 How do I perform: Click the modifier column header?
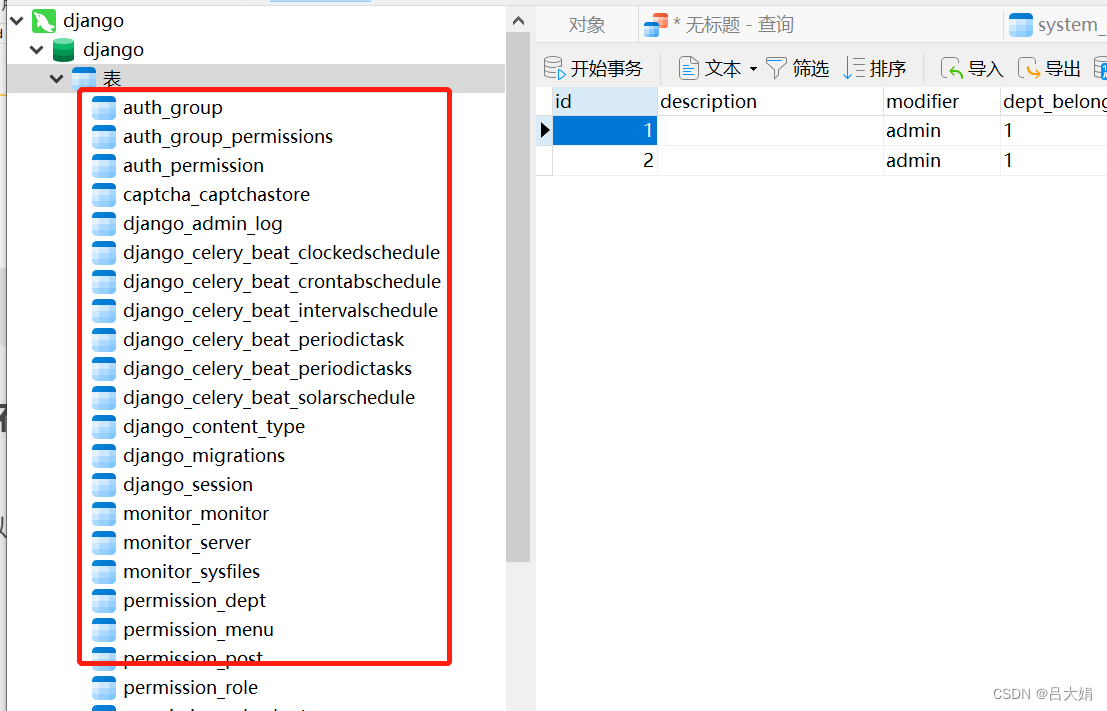coord(942,102)
